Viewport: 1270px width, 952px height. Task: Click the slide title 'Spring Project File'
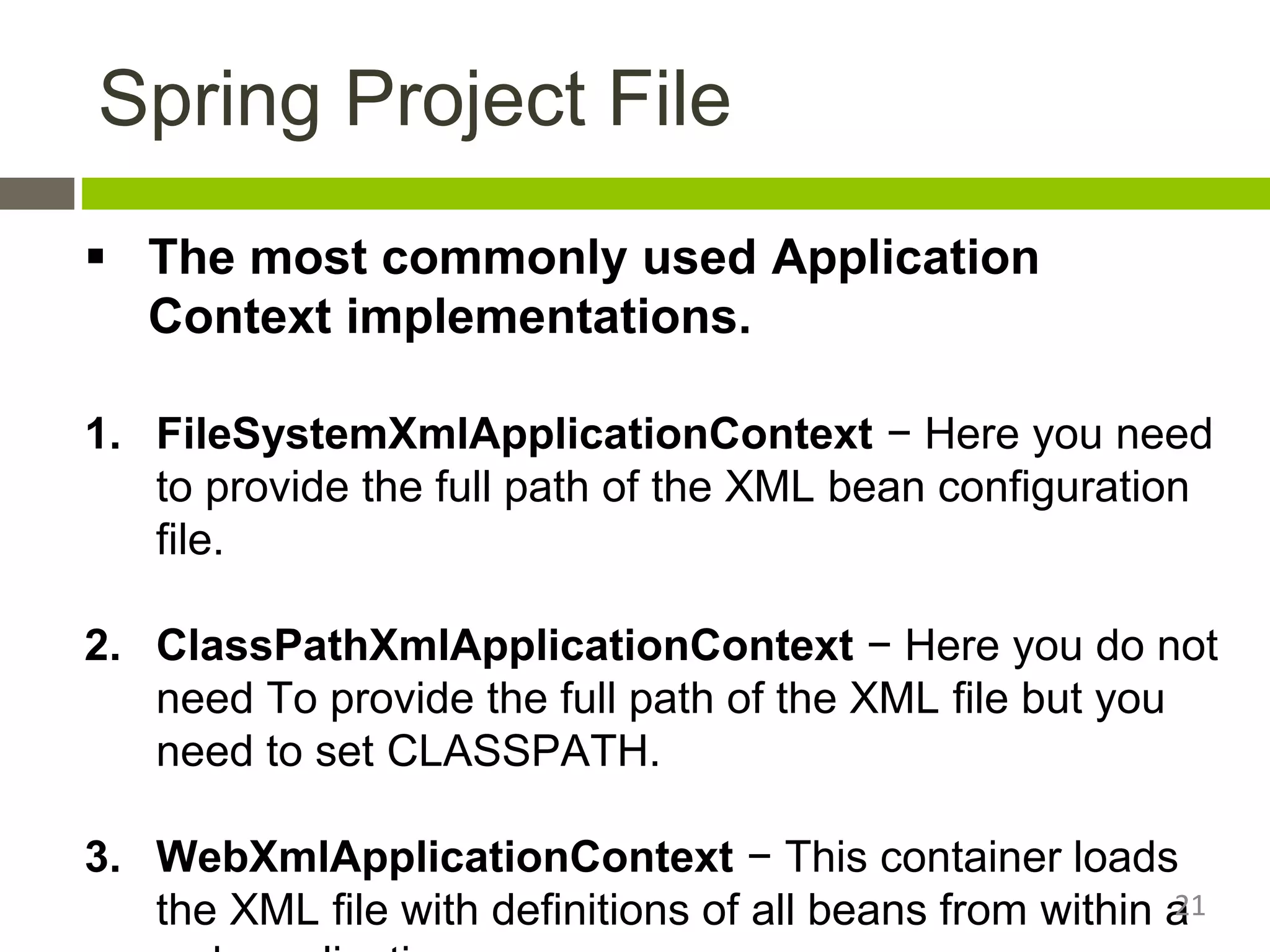415,100
